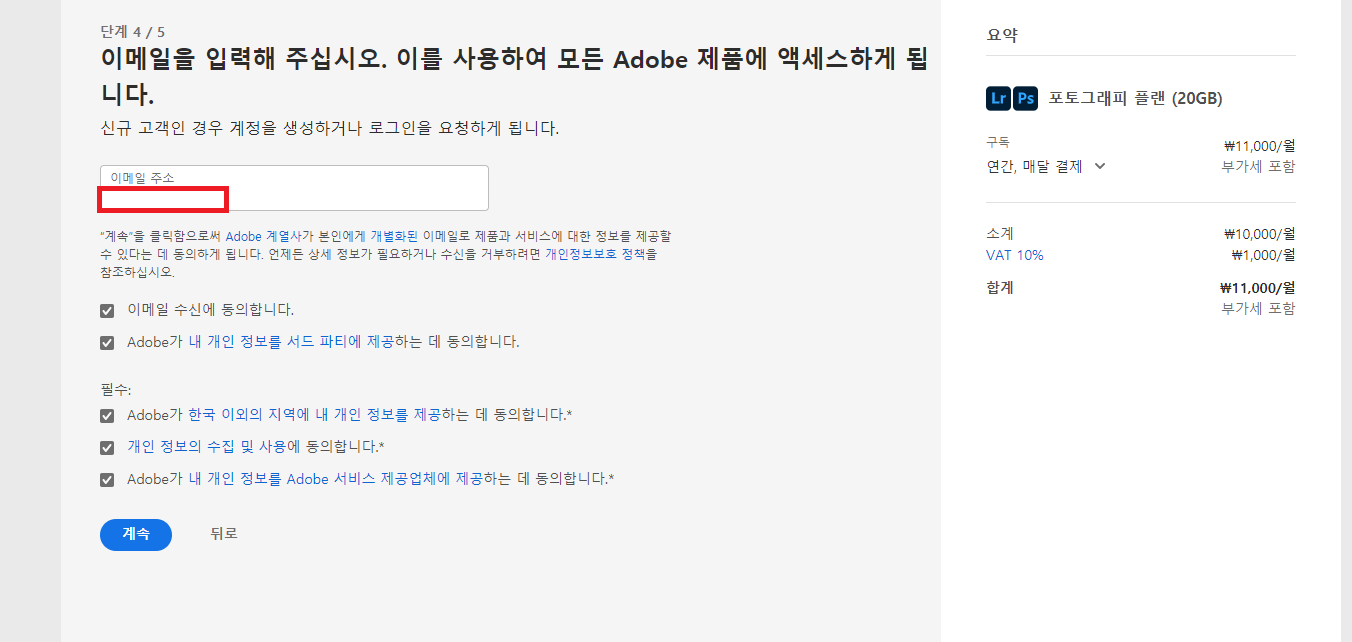The height and width of the screenshot is (642, 1352).
Task: Click the VAT 10% link
Action: click(x=1014, y=255)
